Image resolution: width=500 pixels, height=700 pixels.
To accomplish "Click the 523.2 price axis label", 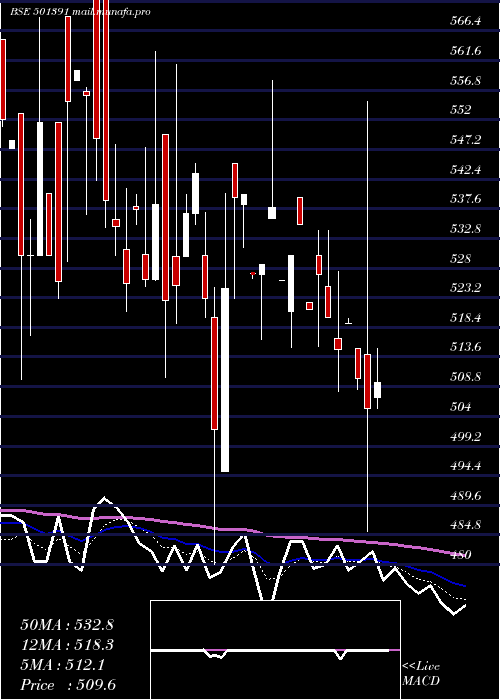I will pyautogui.click(x=465, y=288).
